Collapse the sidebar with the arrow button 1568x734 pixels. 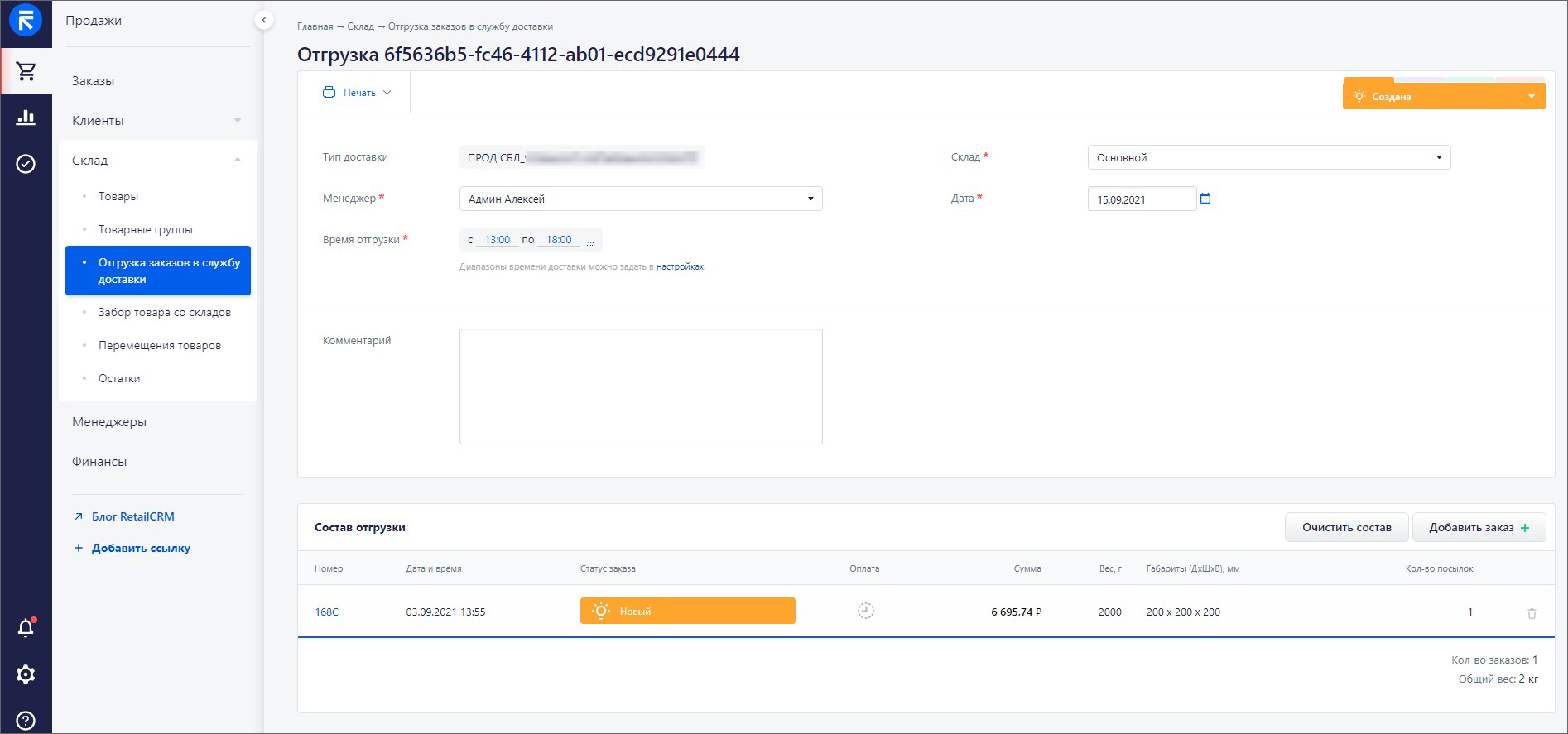click(263, 20)
